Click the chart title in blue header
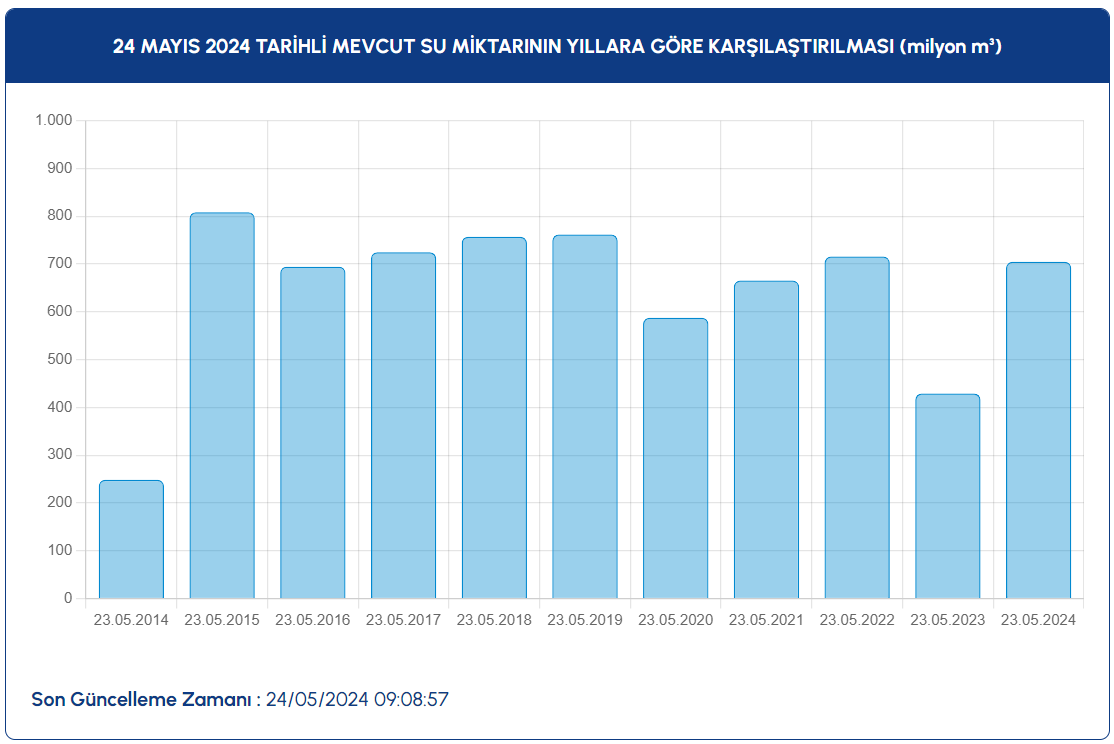This screenshot has height=744, width=1114. 557,47
